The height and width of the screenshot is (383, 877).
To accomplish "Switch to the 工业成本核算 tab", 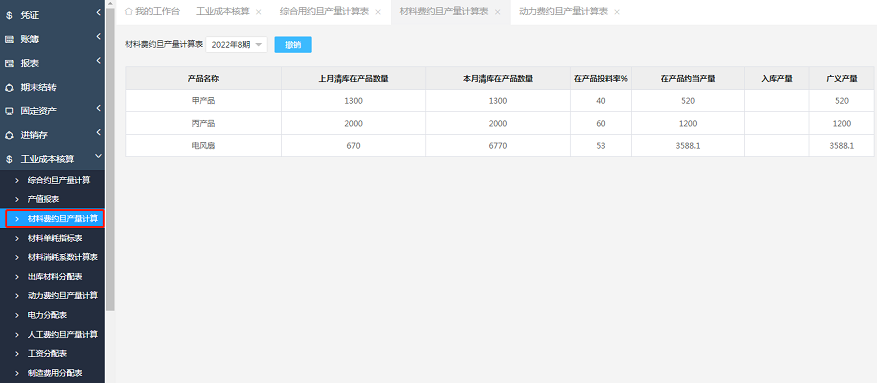I will [x=223, y=11].
